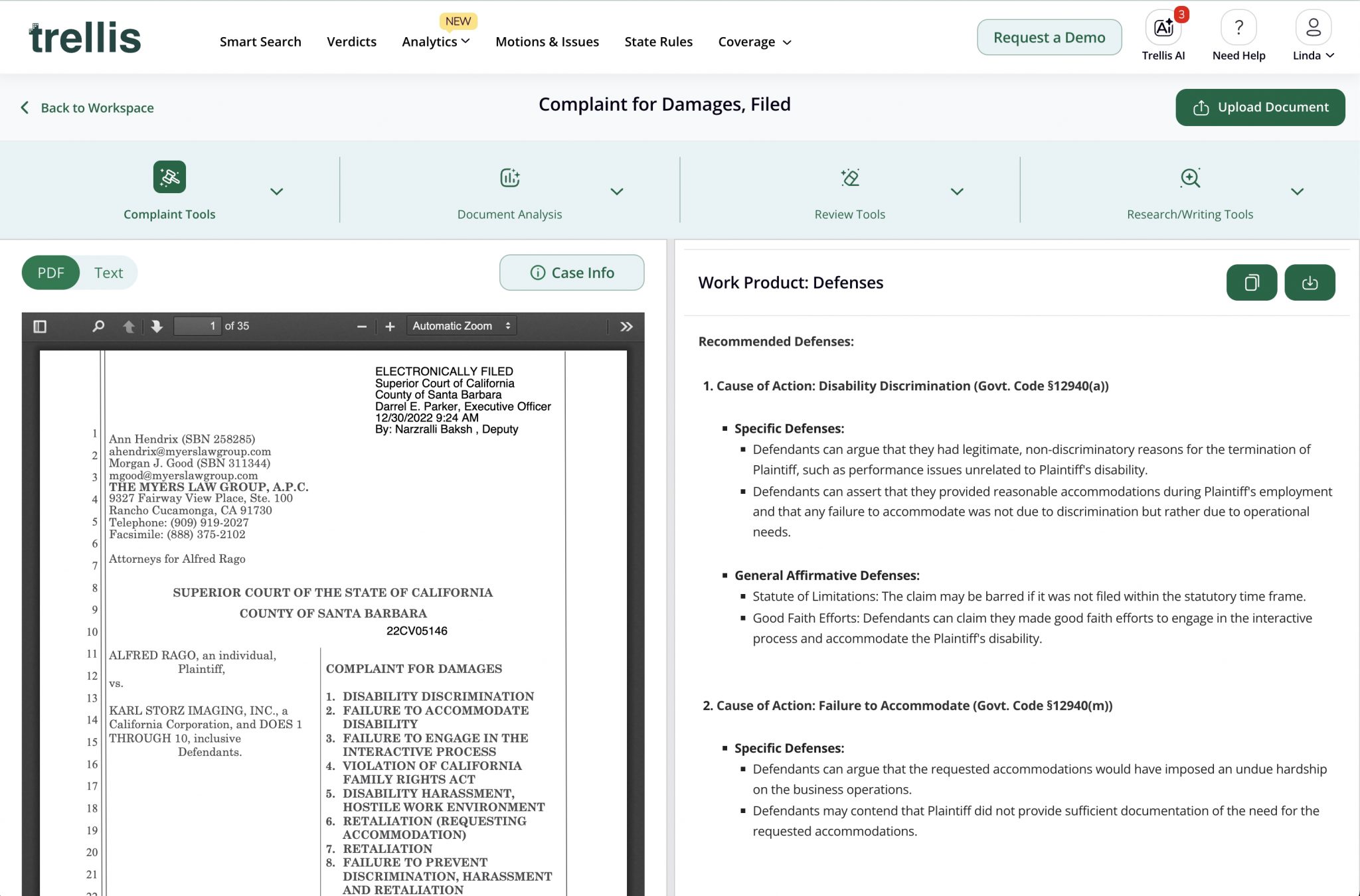Open Linda account dropdown arrow
The image size is (1360, 896).
(1330, 56)
